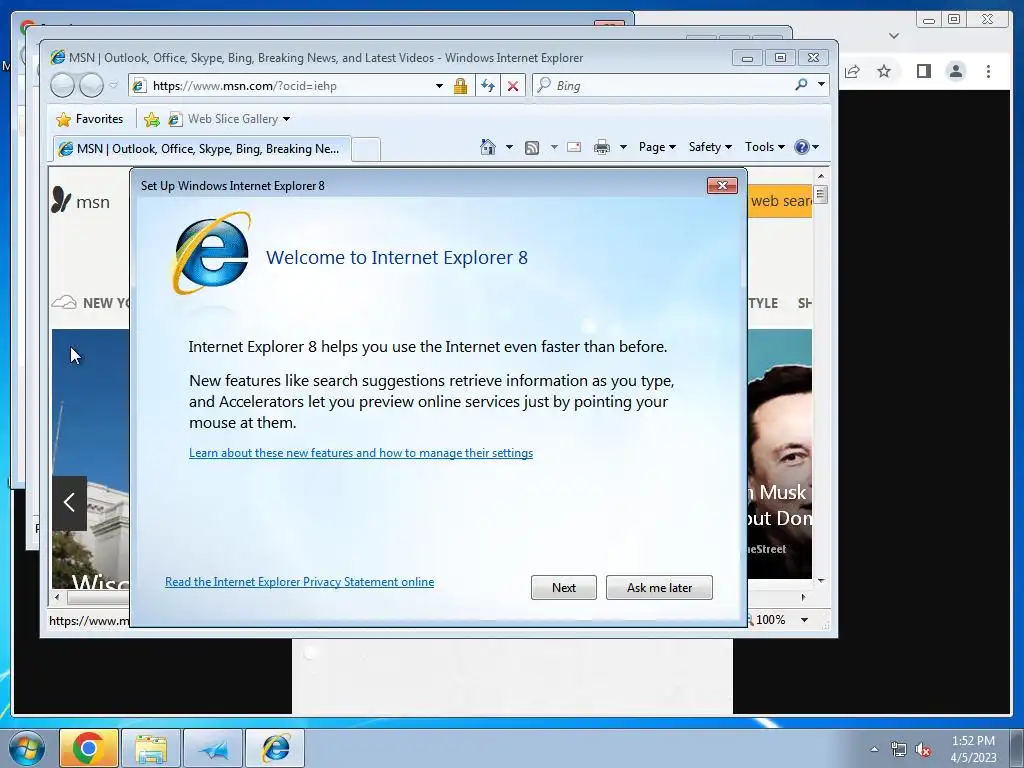Click Add to Favorites Bar icon
The image size is (1024, 768).
pyautogui.click(x=152, y=119)
